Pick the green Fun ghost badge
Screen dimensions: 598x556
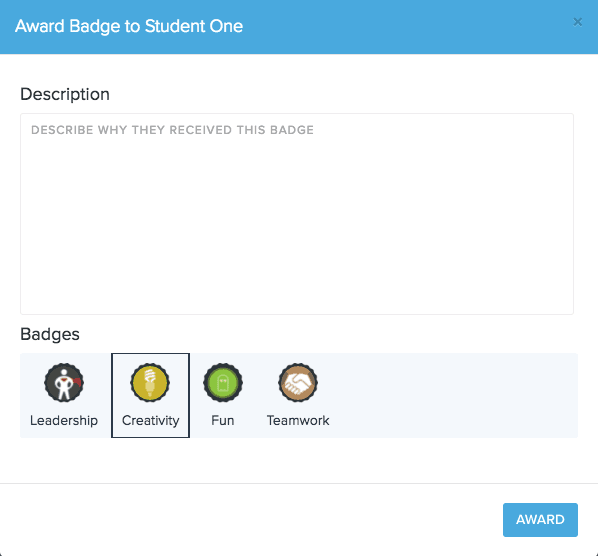pyautogui.click(x=223, y=382)
